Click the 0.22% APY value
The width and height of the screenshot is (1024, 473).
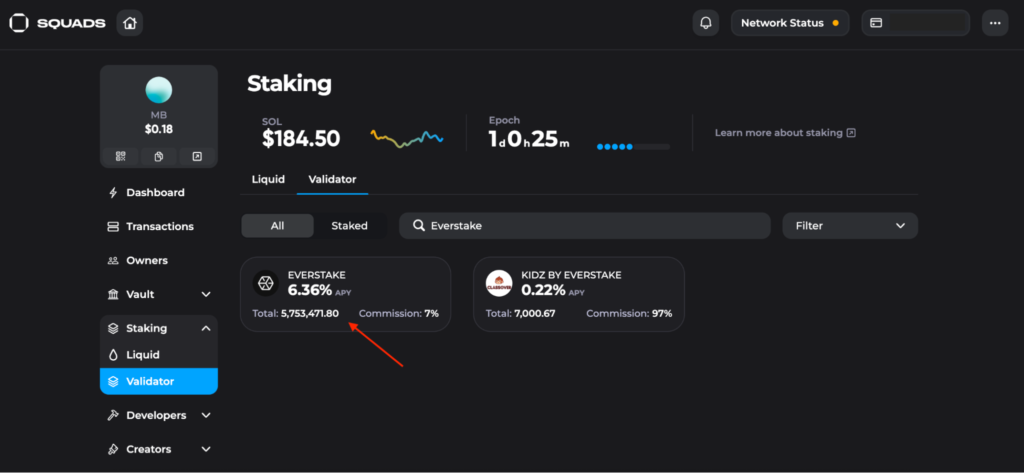click(543, 290)
